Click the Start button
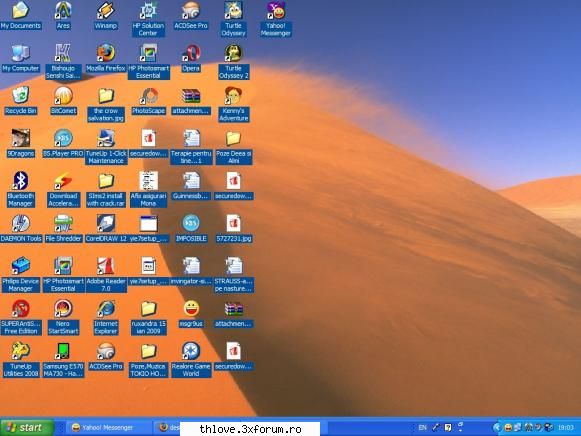 pyautogui.click(x=27, y=427)
